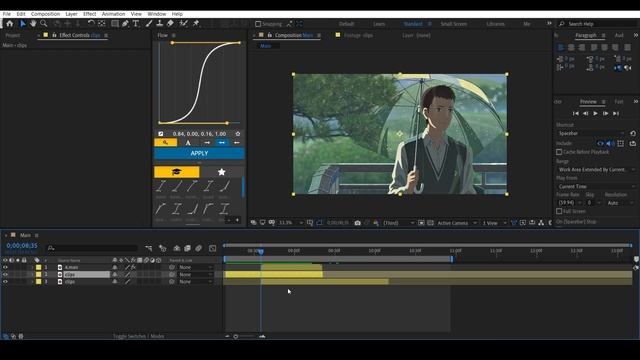640x360 pixels.
Task: Toggle include video eye icon in Preview
Action: tap(600, 143)
